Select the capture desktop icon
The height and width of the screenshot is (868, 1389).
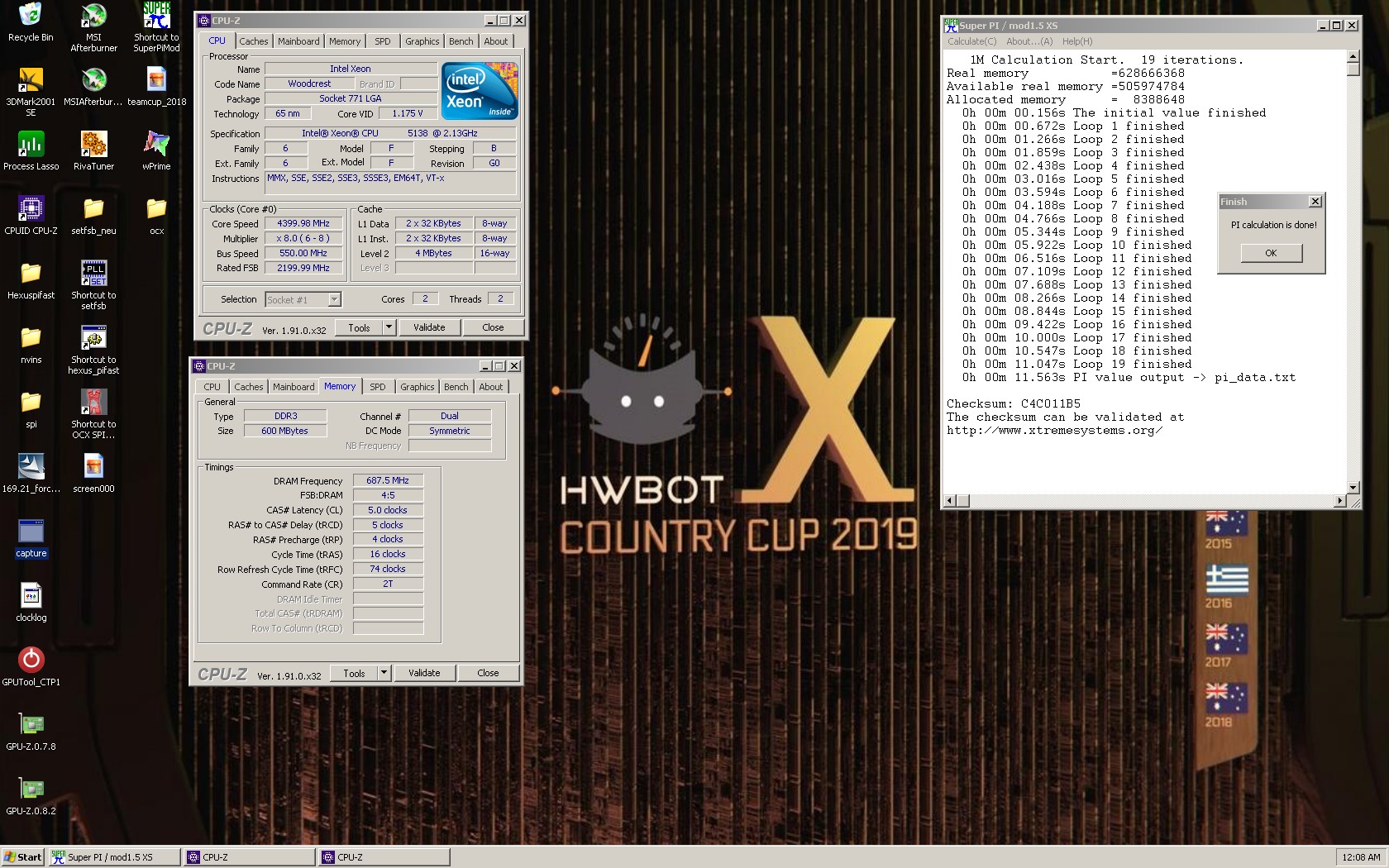click(x=31, y=538)
